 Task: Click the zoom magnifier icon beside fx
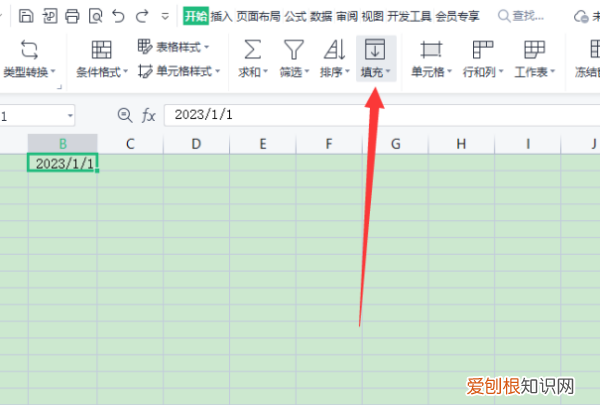click(124, 115)
